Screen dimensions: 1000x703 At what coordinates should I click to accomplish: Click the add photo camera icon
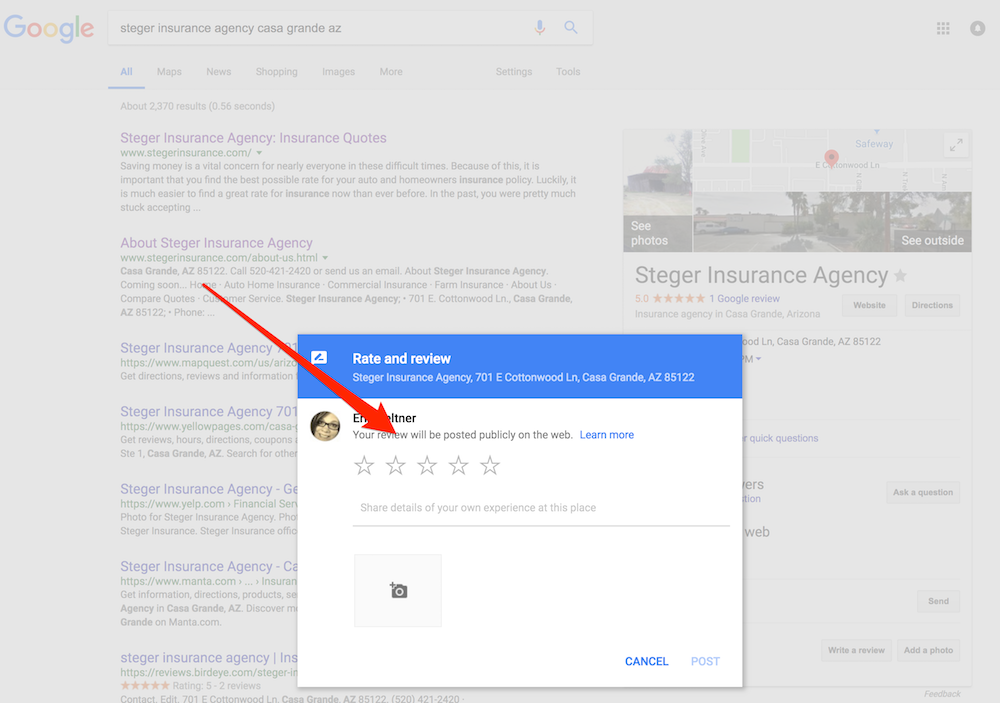point(398,591)
